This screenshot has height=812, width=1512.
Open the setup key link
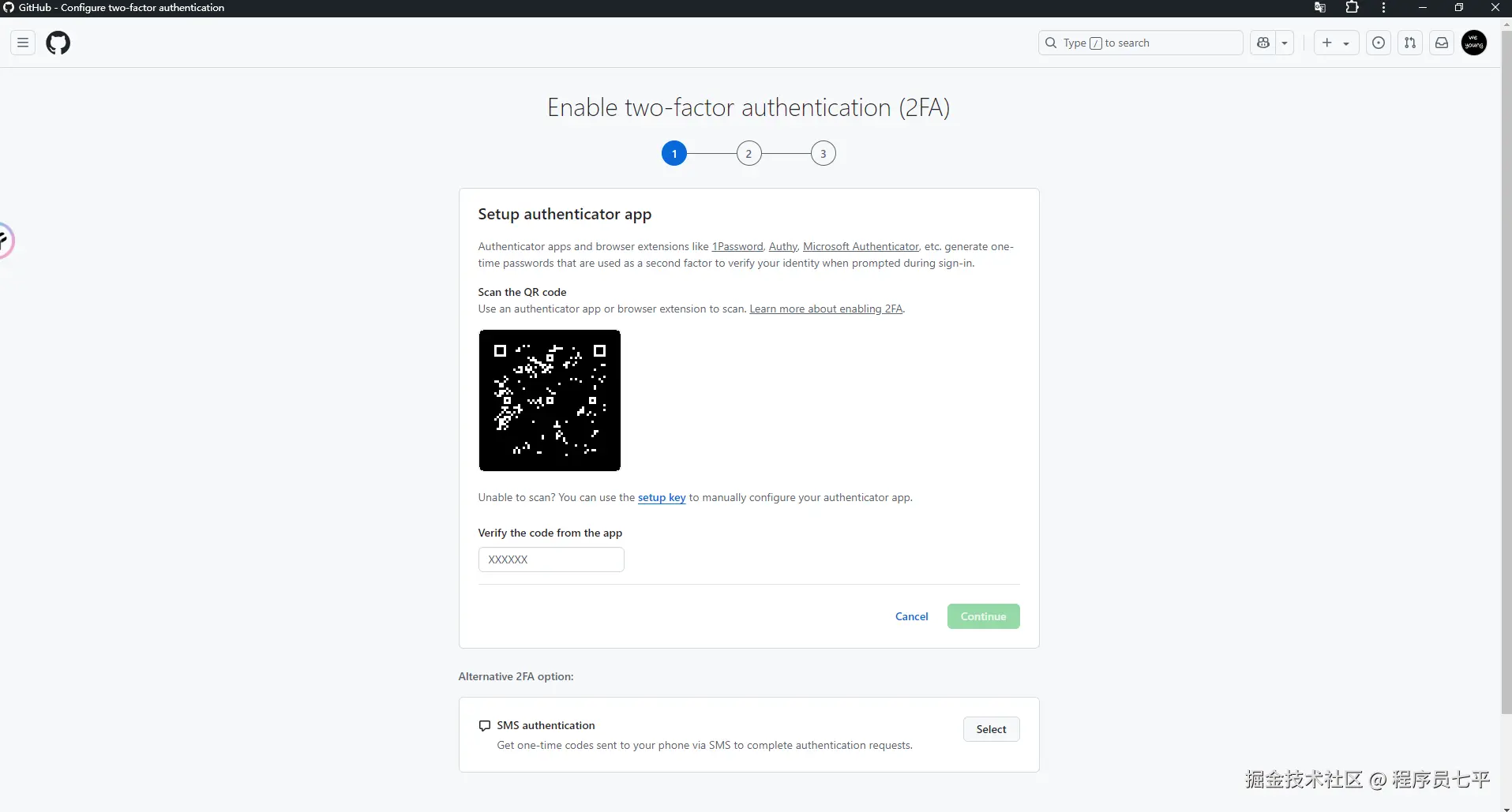662,497
